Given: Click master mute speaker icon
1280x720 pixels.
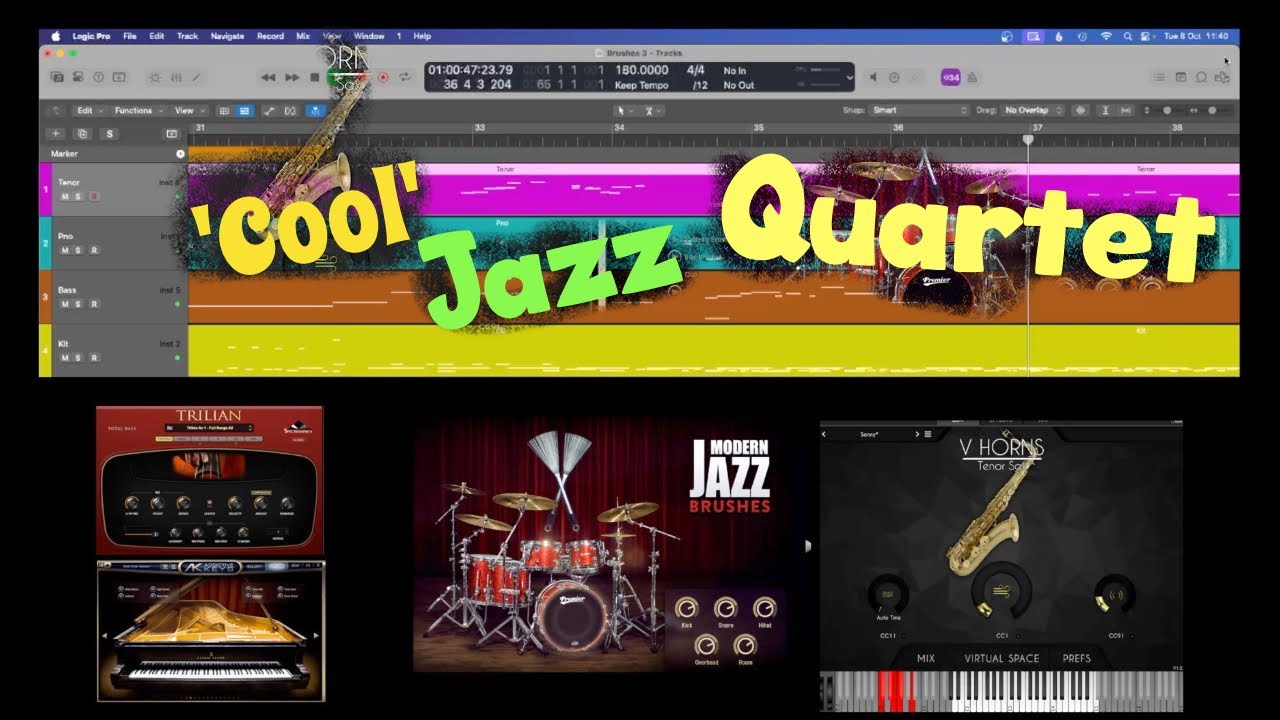Looking at the screenshot, I should tap(873, 77).
